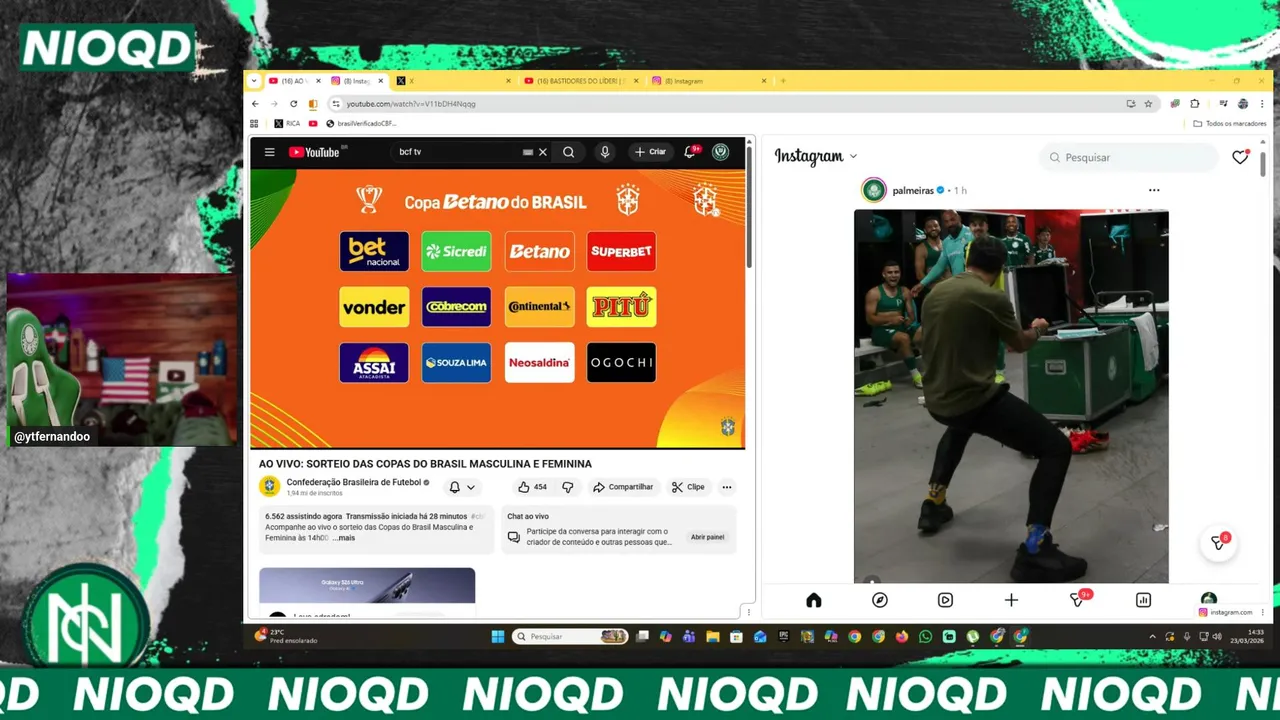1280x720 pixels.
Task: Switch to the last Instagram tab
Action: coord(710,81)
